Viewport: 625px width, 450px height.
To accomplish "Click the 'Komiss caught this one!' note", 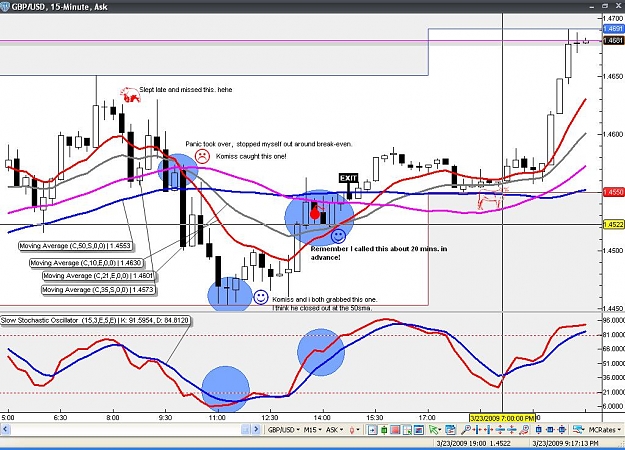I will [x=251, y=157].
